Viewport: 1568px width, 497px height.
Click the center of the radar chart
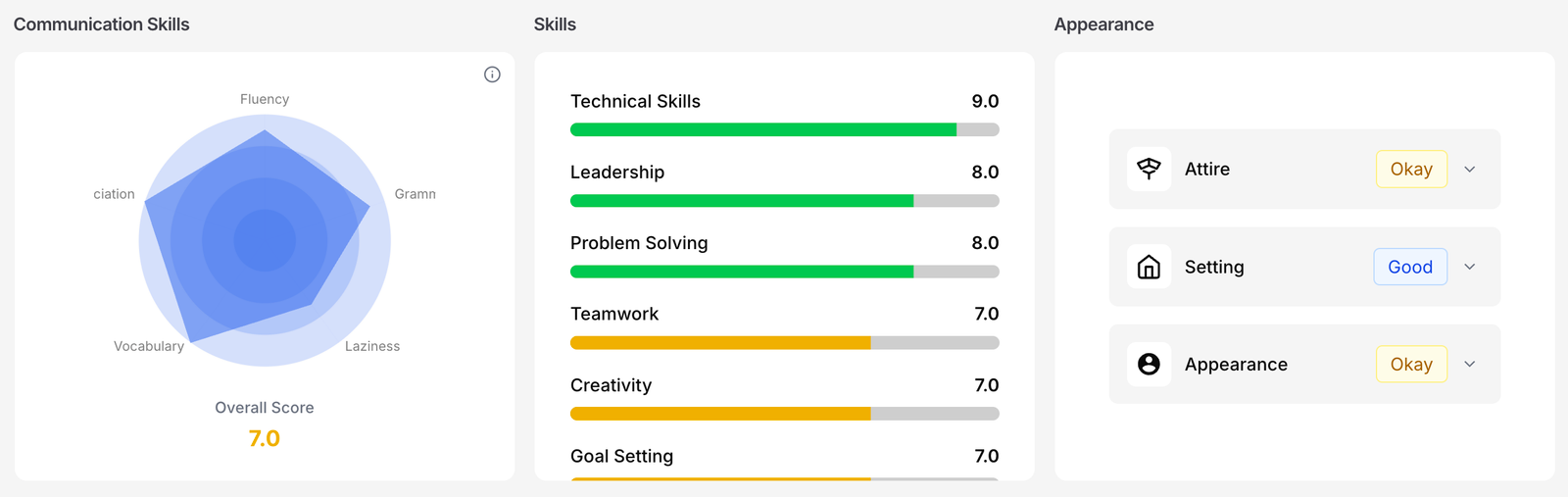tap(265, 240)
